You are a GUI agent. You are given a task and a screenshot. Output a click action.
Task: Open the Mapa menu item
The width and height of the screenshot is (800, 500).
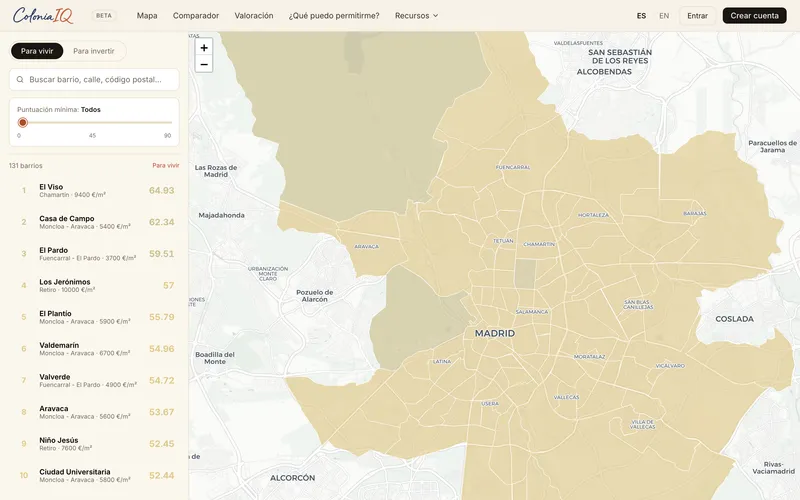[147, 16]
